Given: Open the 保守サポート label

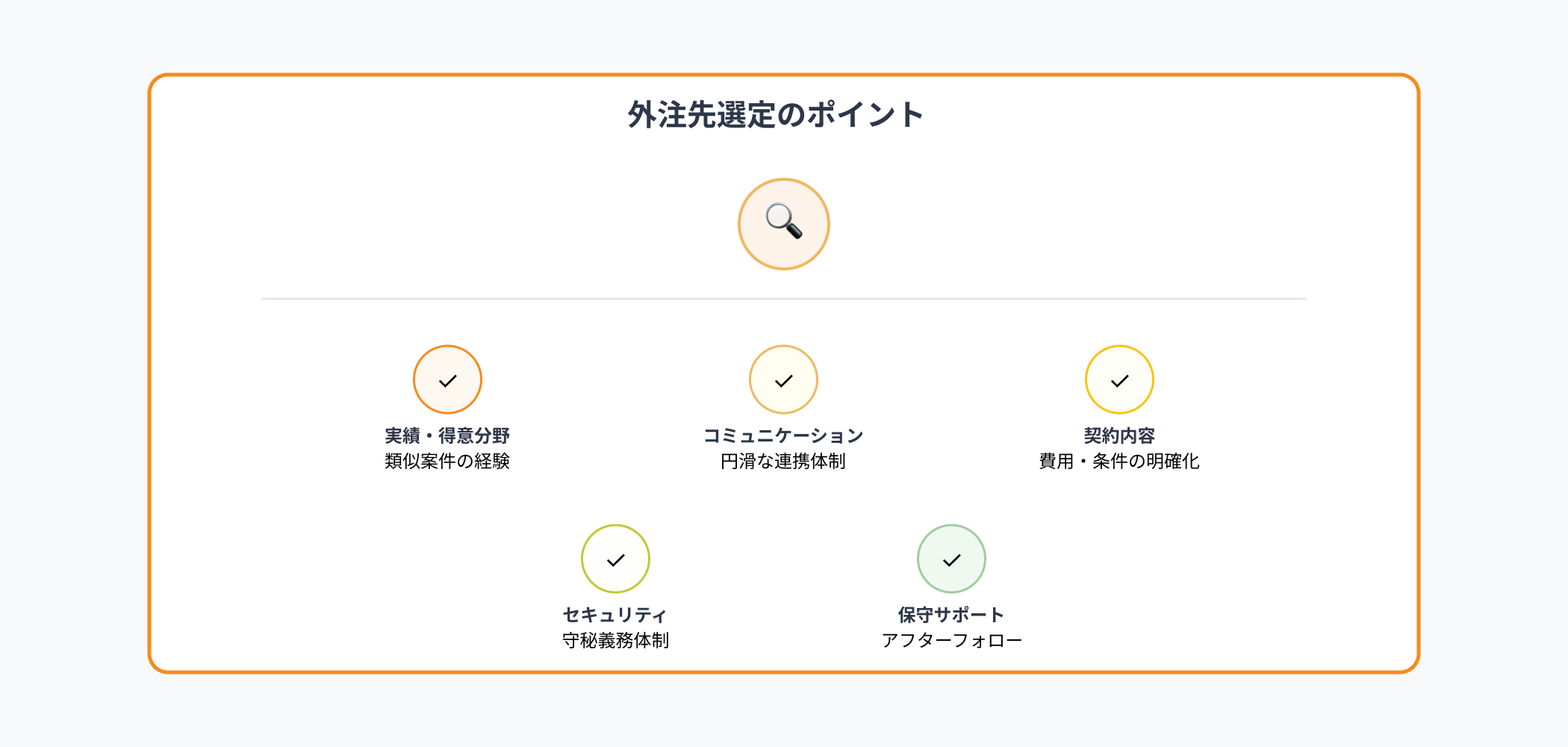Looking at the screenshot, I should [x=951, y=615].
